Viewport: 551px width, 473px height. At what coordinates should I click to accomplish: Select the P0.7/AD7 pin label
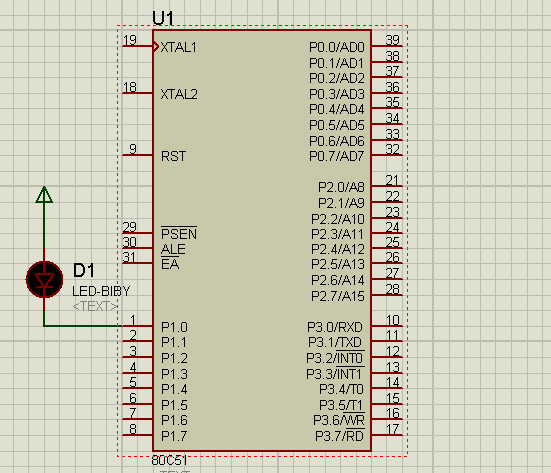tap(337, 156)
